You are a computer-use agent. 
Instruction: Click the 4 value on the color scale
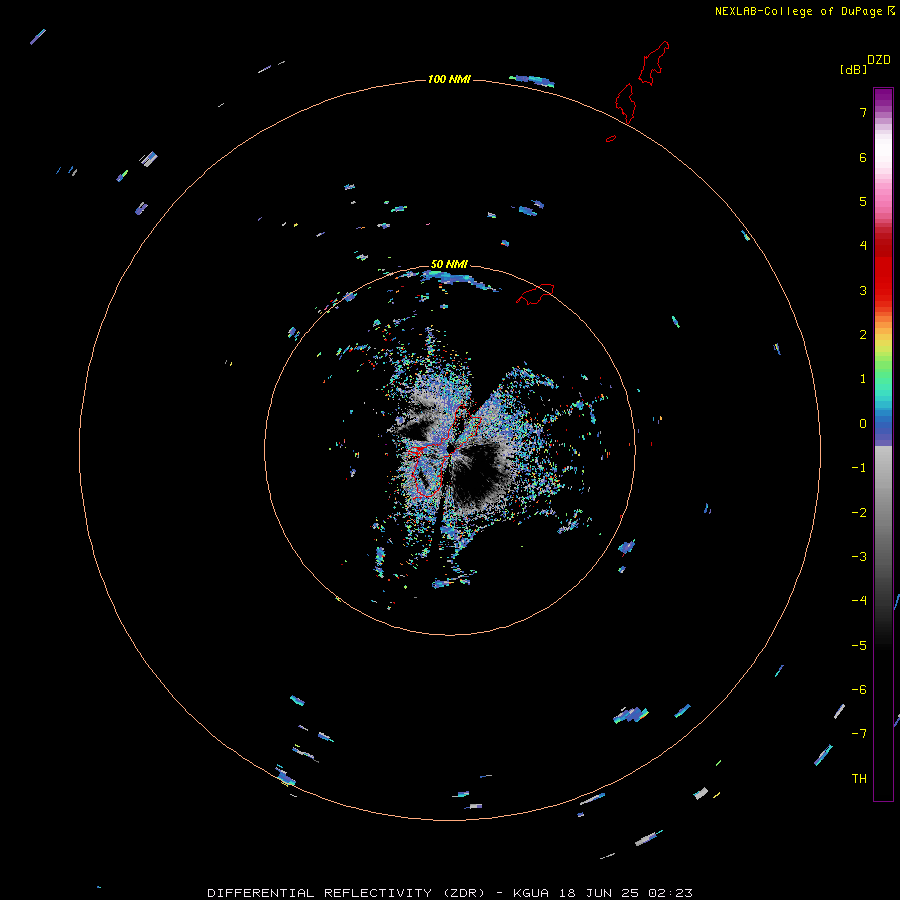pos(863,246)
